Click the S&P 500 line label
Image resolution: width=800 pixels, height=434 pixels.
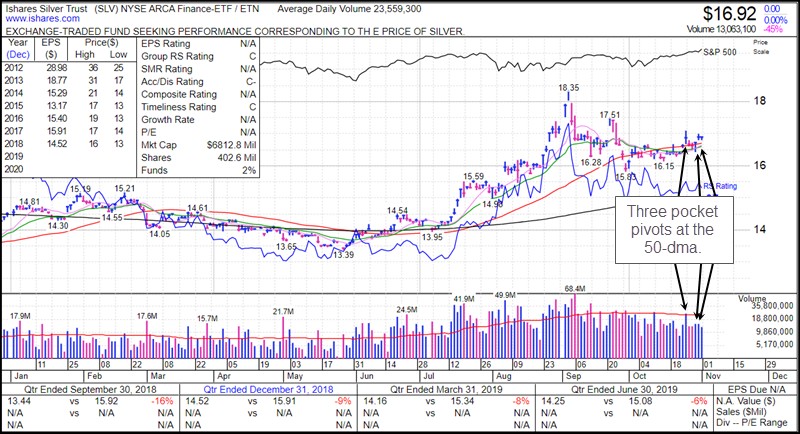(720, 52)
